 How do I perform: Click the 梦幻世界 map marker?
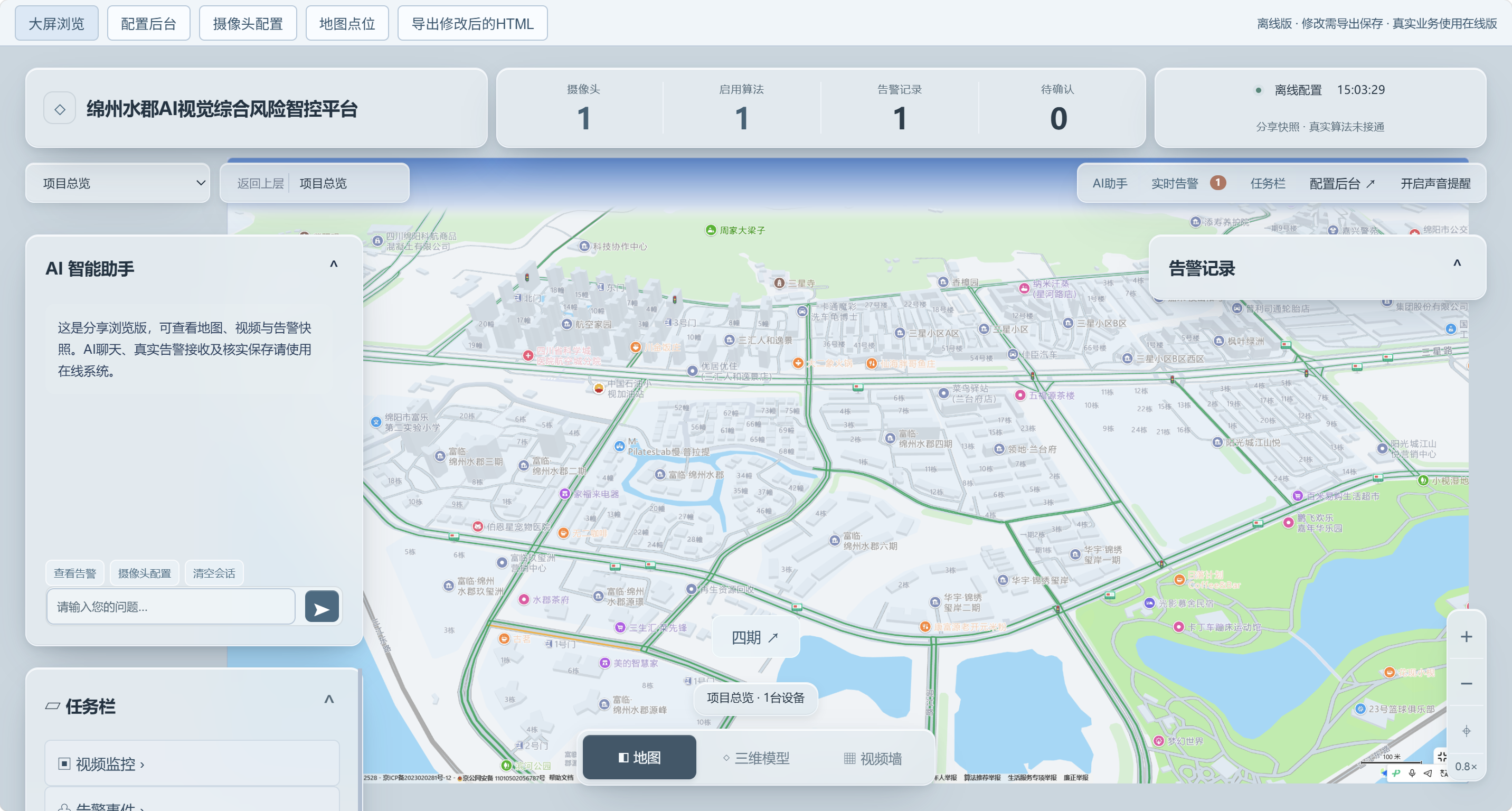point(1158,741)
